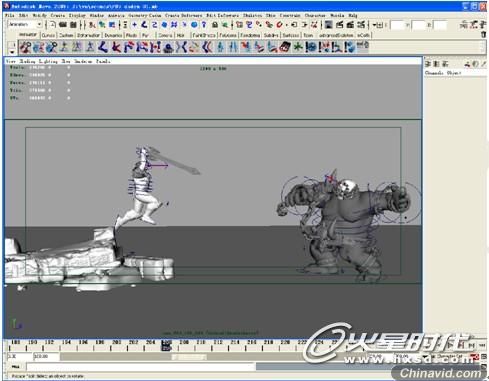
Task: Click the current frame marker on timeline
Action: tap(166, 345)
